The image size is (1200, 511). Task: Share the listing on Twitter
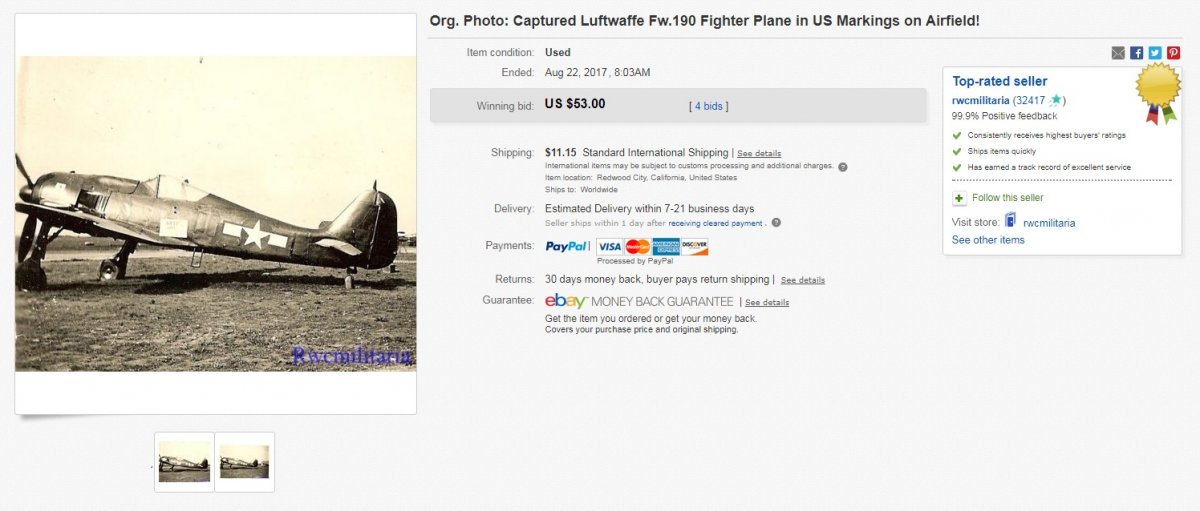1155,53
